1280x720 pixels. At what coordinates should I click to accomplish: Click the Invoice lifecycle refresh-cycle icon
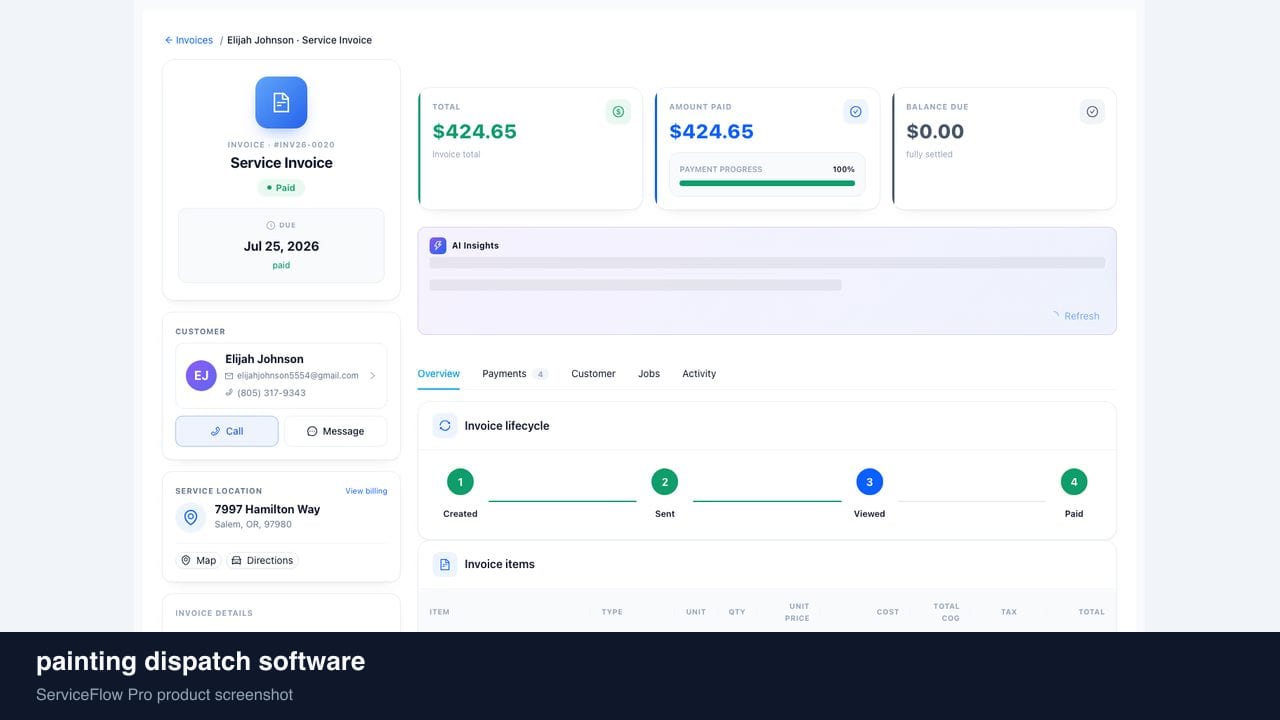(445, 425)
